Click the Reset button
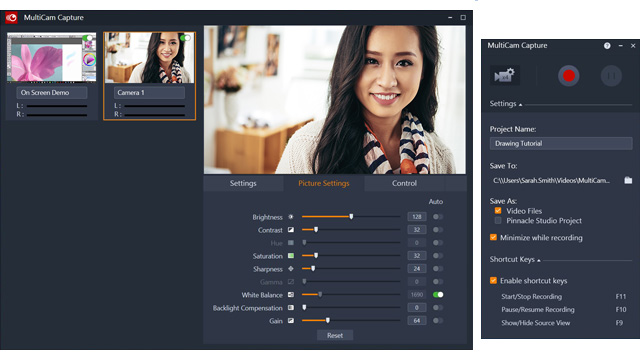The image size is (640, 360). point(335,336)
